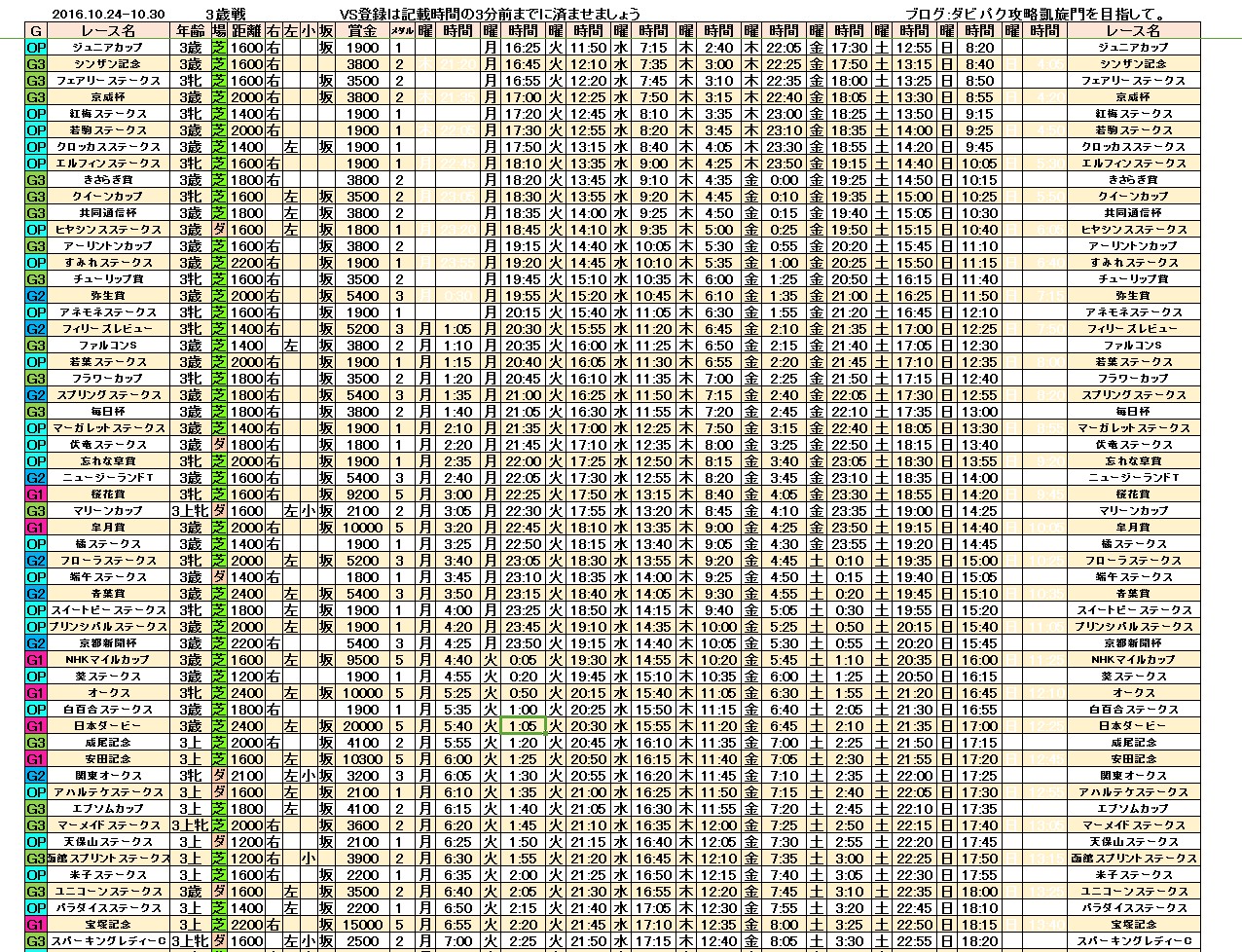The width and height of the screenshot is (1242, 952).
Task: Select the 2200 distance cell in すみれステークス row
Action: click(246, 263)
